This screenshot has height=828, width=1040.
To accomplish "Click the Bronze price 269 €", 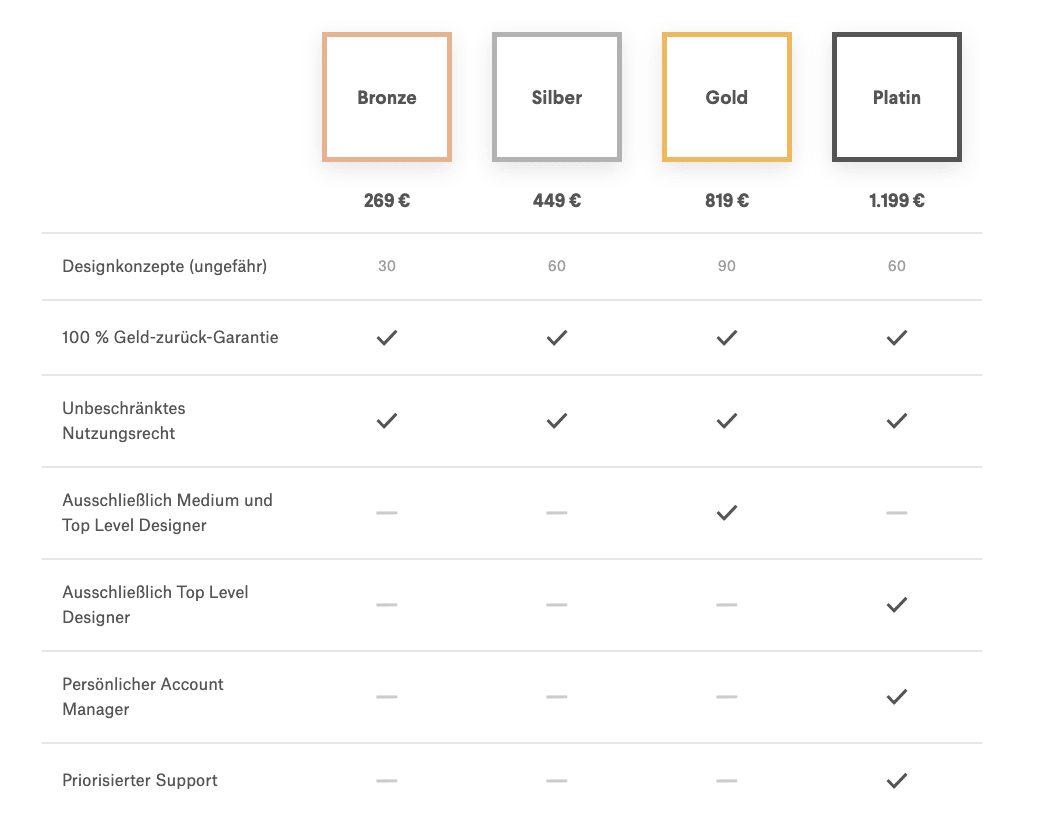I will pyautogui.click(x=387, y=200).
